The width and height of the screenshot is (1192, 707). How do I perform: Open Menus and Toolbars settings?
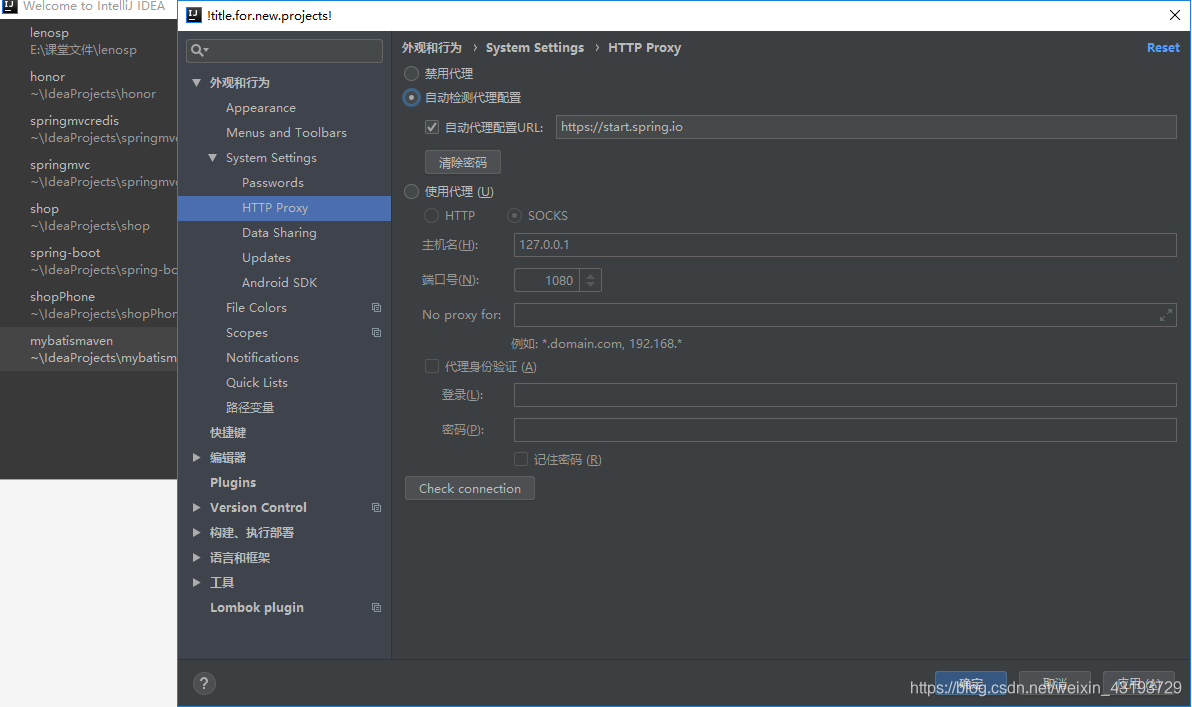286,133
